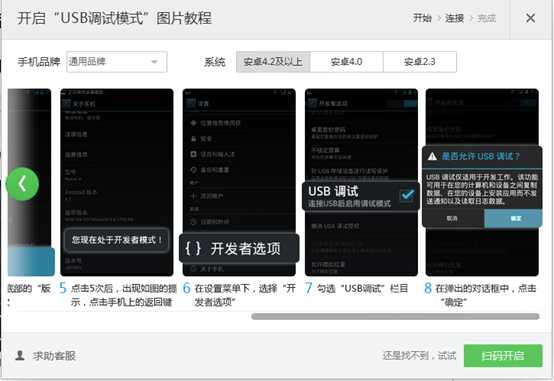Open step 8 allow USB debugging thumbnail
Image resolution: width=554 pixels, height=381 pixels.
point(482,182)
